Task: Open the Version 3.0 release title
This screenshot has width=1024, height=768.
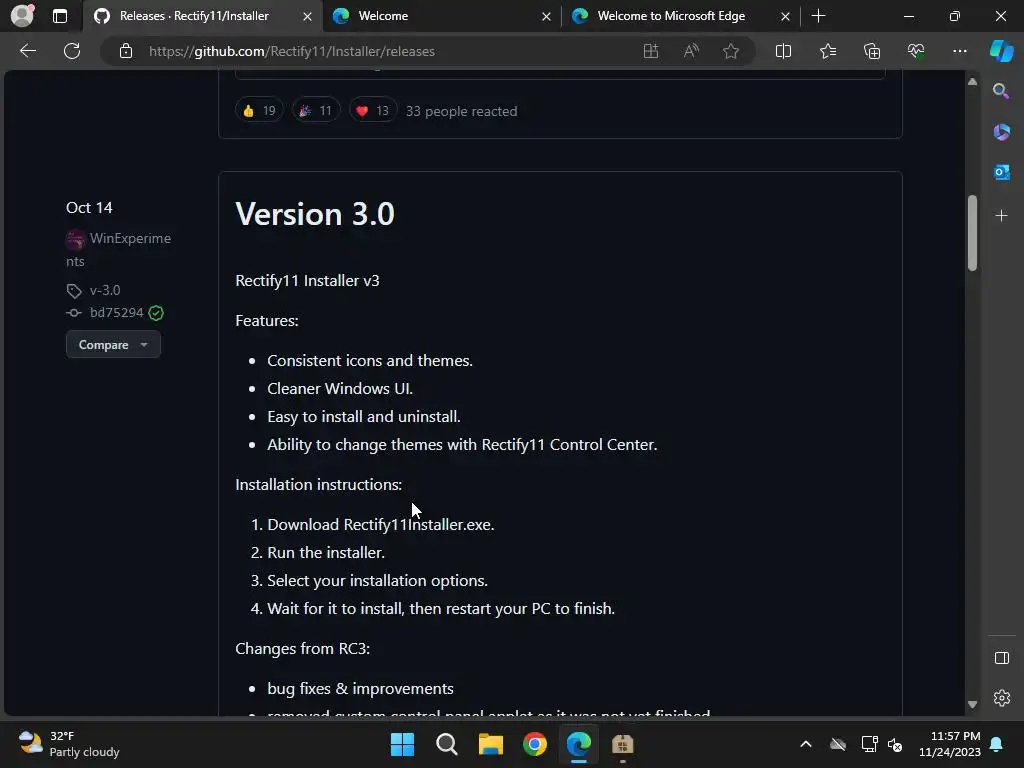Action: pyautogui.click(x=315, y=214)
